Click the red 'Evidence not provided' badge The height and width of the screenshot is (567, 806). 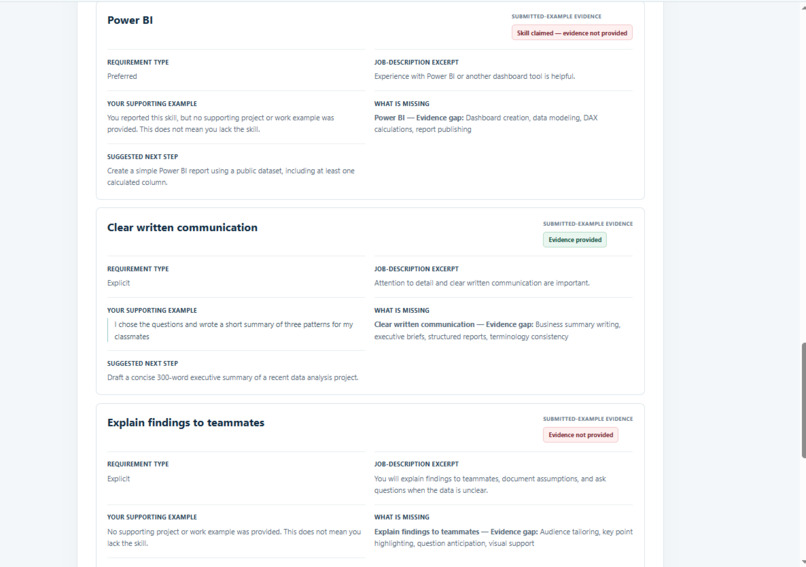(x=580, y=435)
